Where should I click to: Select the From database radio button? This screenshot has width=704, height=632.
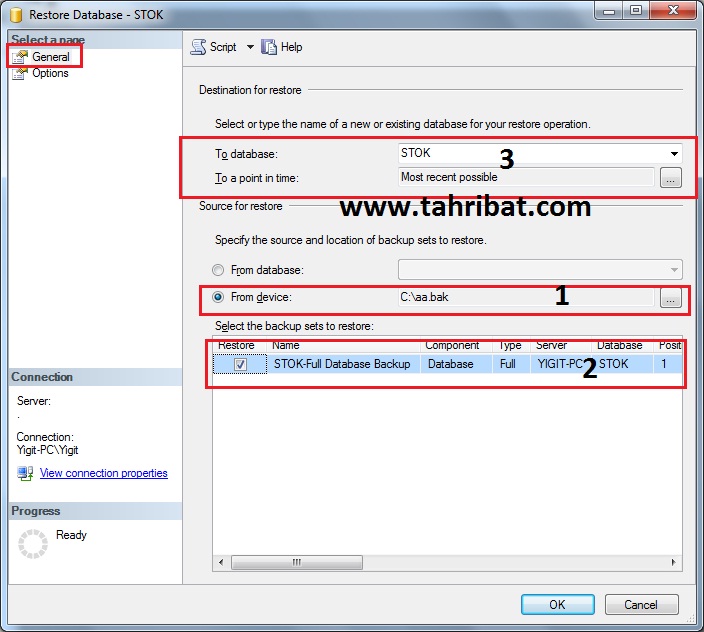pyautogui.click(x=219, y=270)
